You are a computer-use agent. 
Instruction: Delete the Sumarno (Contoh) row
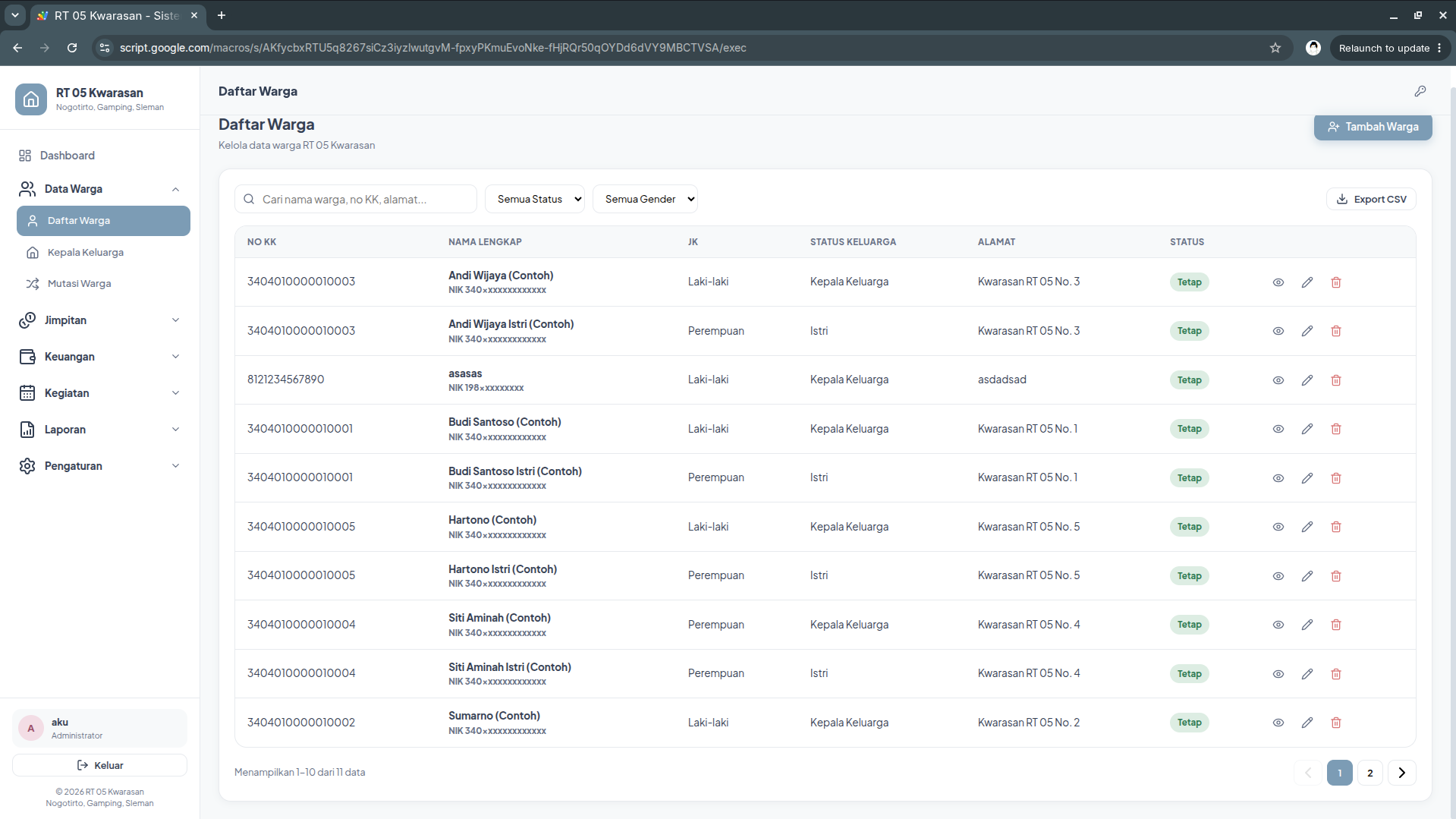click(1335, 723)
